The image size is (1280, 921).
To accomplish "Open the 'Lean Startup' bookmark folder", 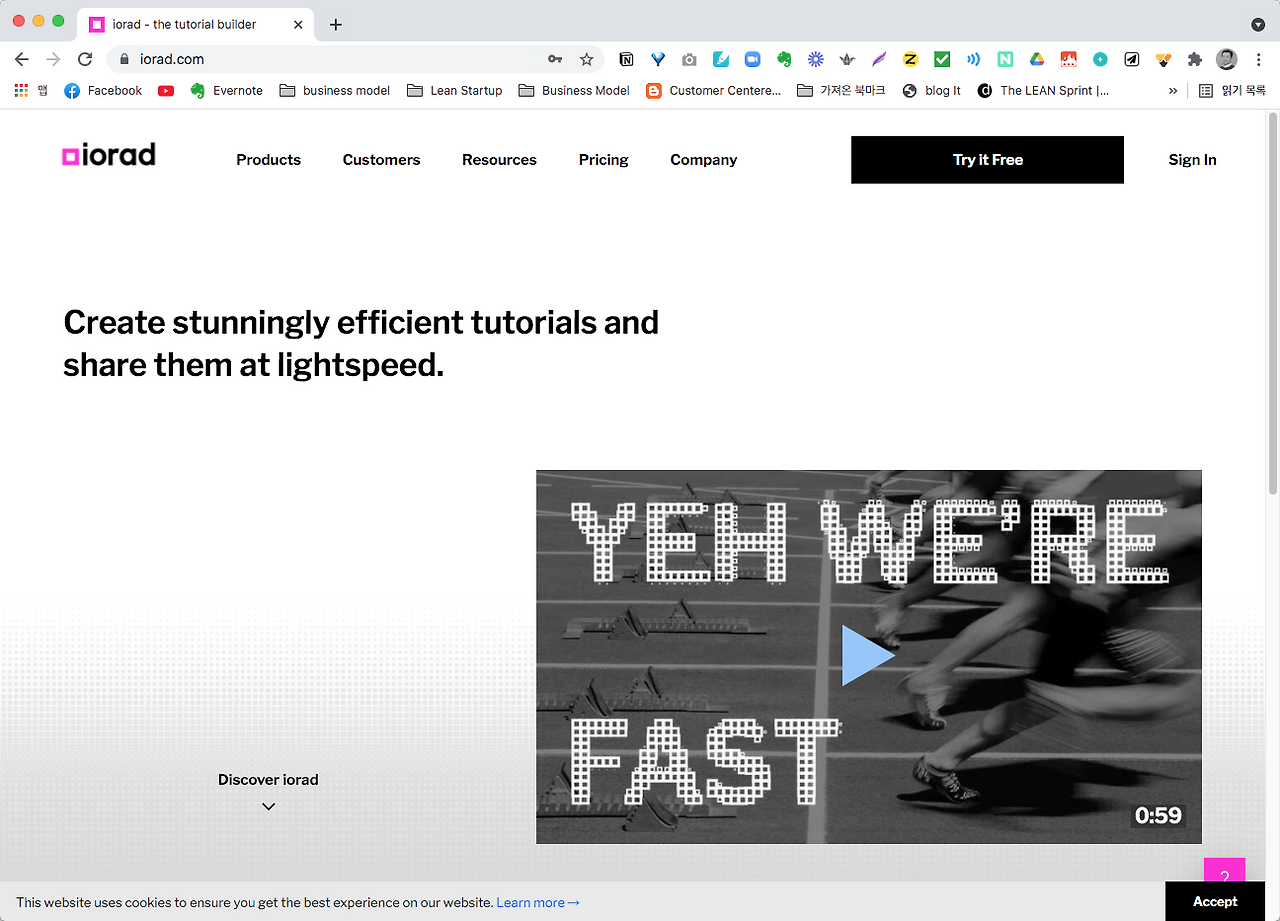I will (x=455, y=91).
